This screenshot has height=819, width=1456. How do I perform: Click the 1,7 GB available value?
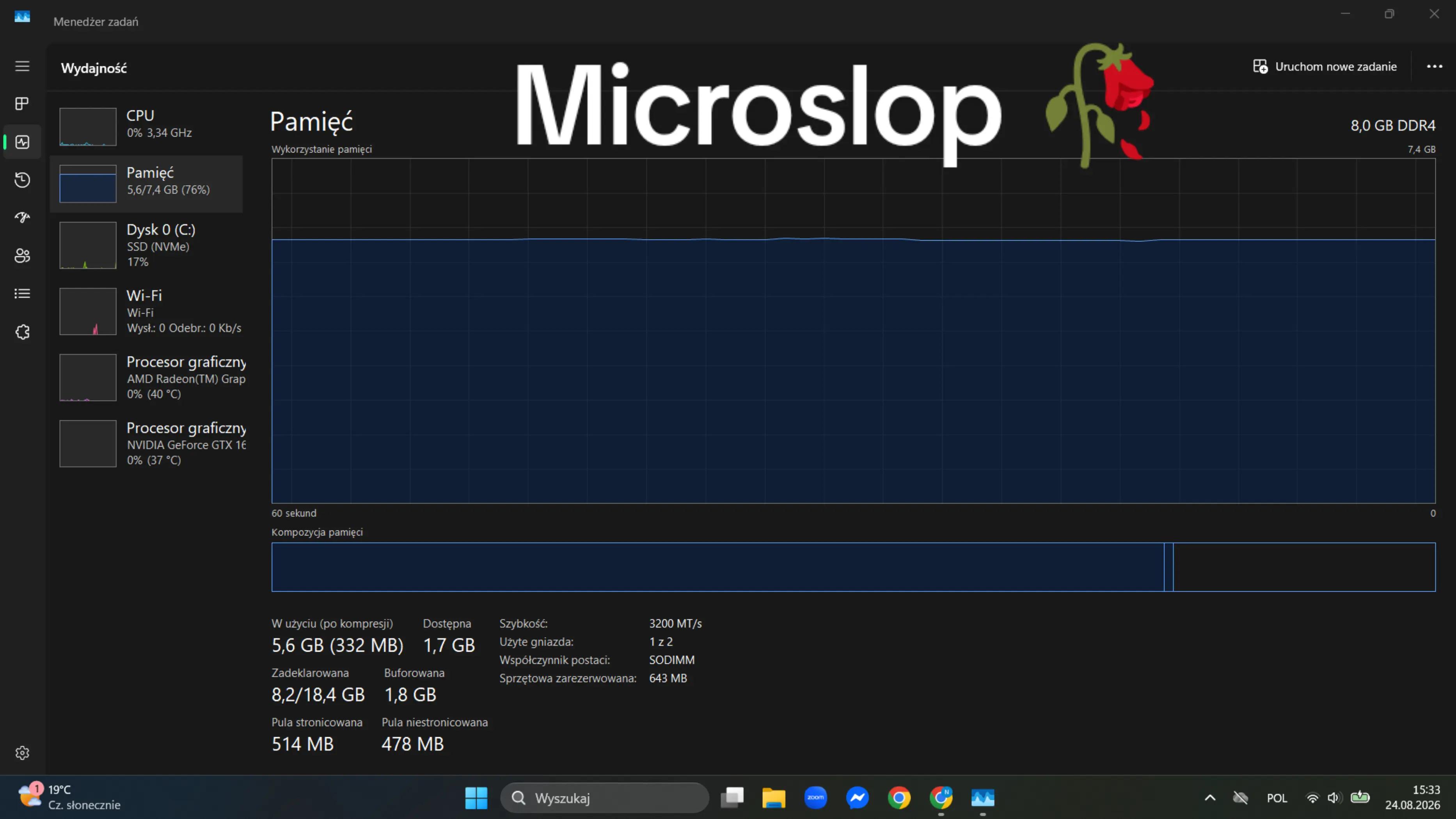[449, 645]
